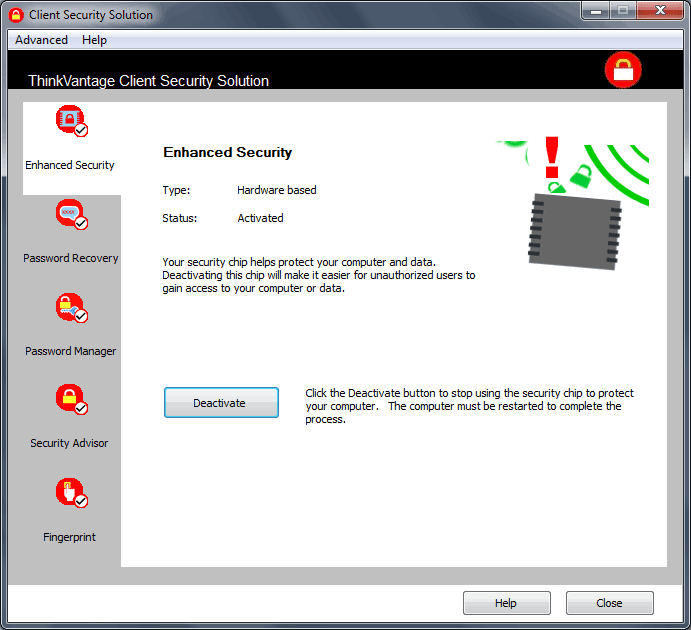The image size is (691, 630).
Task: Click the security chip description paragraph
Action: click(319, 275)
